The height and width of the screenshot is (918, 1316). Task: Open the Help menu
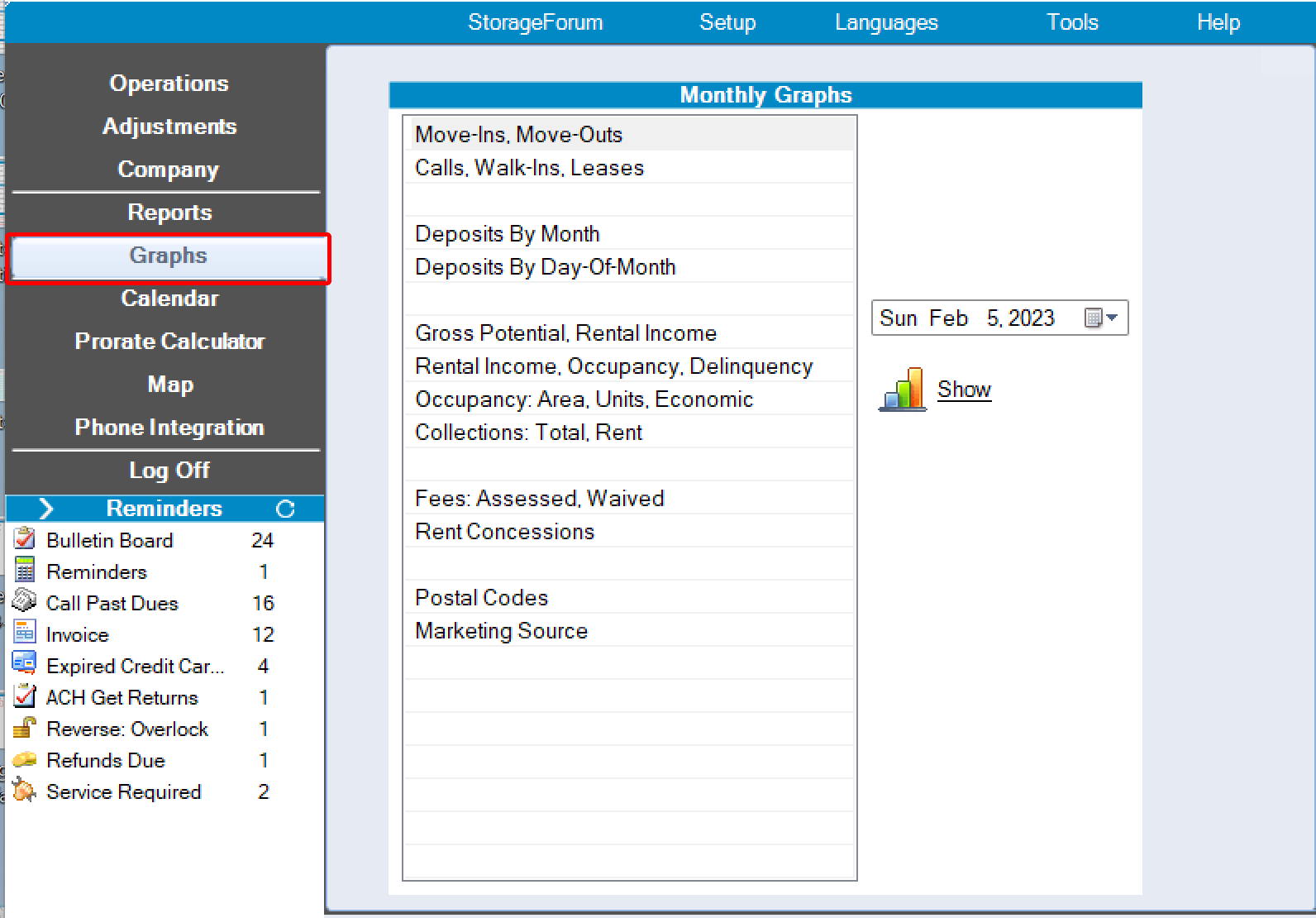point(1218,22)
